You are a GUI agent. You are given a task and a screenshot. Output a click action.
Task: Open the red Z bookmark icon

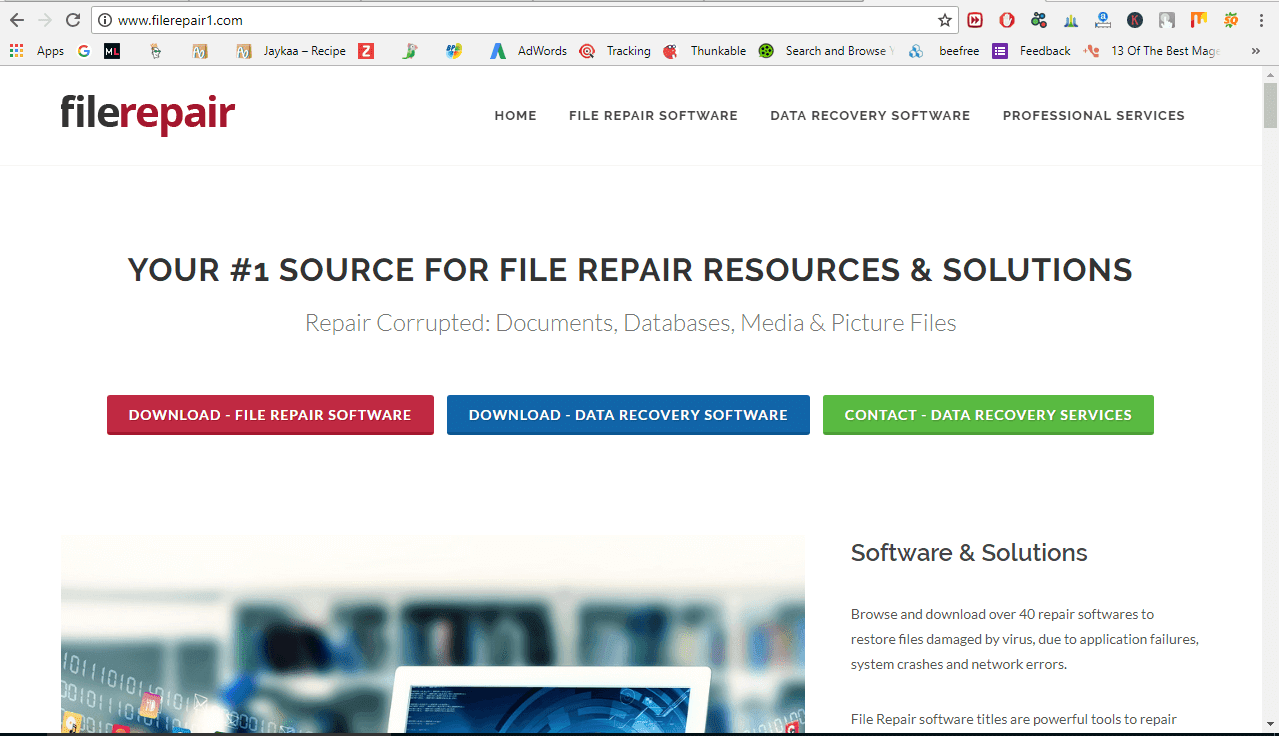point(366,51)
